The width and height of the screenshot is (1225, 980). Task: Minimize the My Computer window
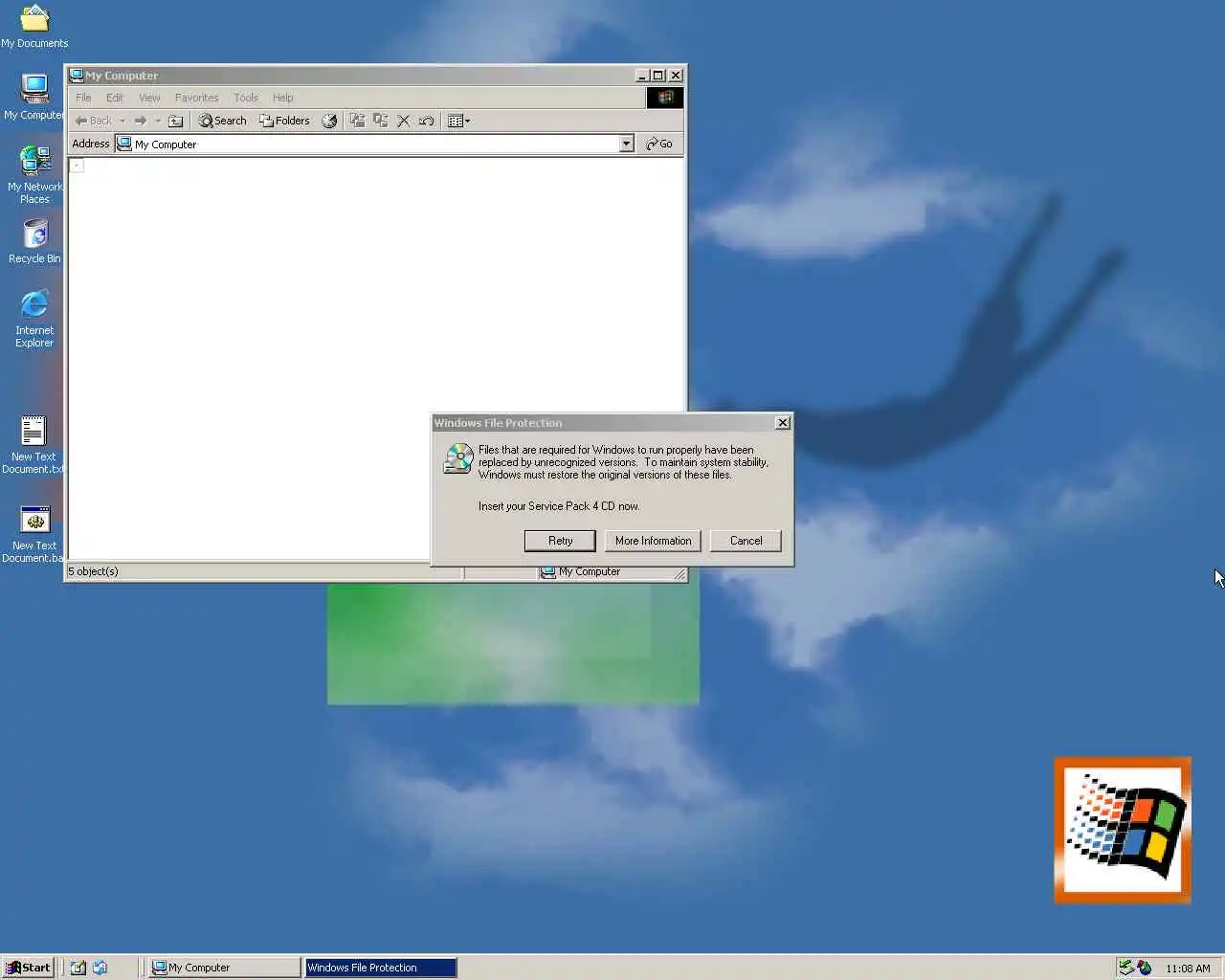[642, 75]
